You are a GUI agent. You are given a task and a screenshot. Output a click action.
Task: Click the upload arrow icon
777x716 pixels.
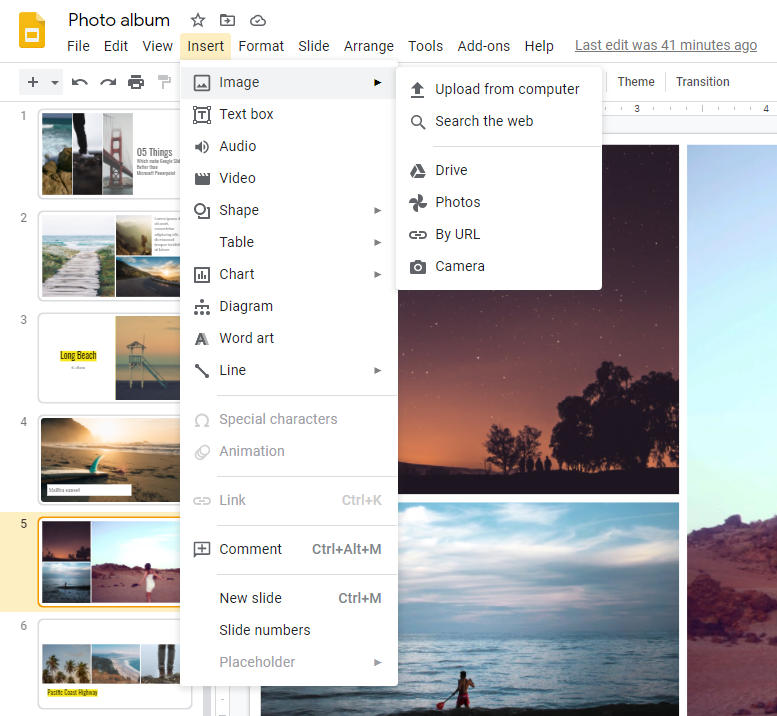[x=417, y=90]
